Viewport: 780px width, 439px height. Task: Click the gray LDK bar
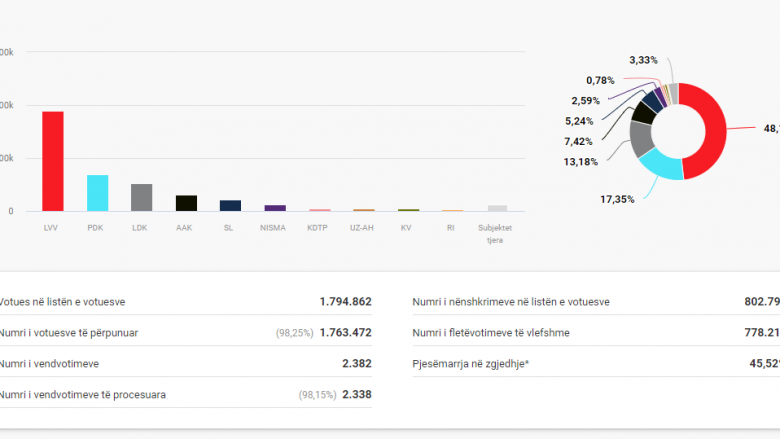point(142,197)
